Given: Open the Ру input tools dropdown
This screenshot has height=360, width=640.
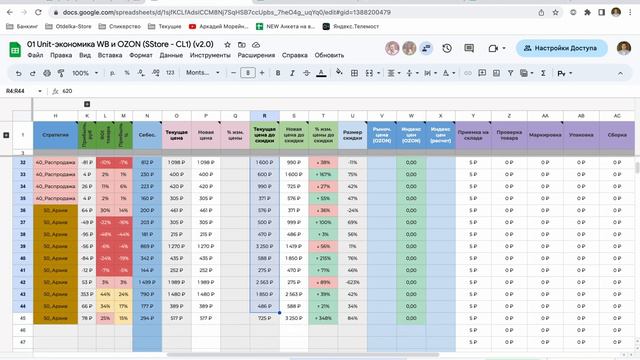Looking at the screenshot, I should point(565,73).
